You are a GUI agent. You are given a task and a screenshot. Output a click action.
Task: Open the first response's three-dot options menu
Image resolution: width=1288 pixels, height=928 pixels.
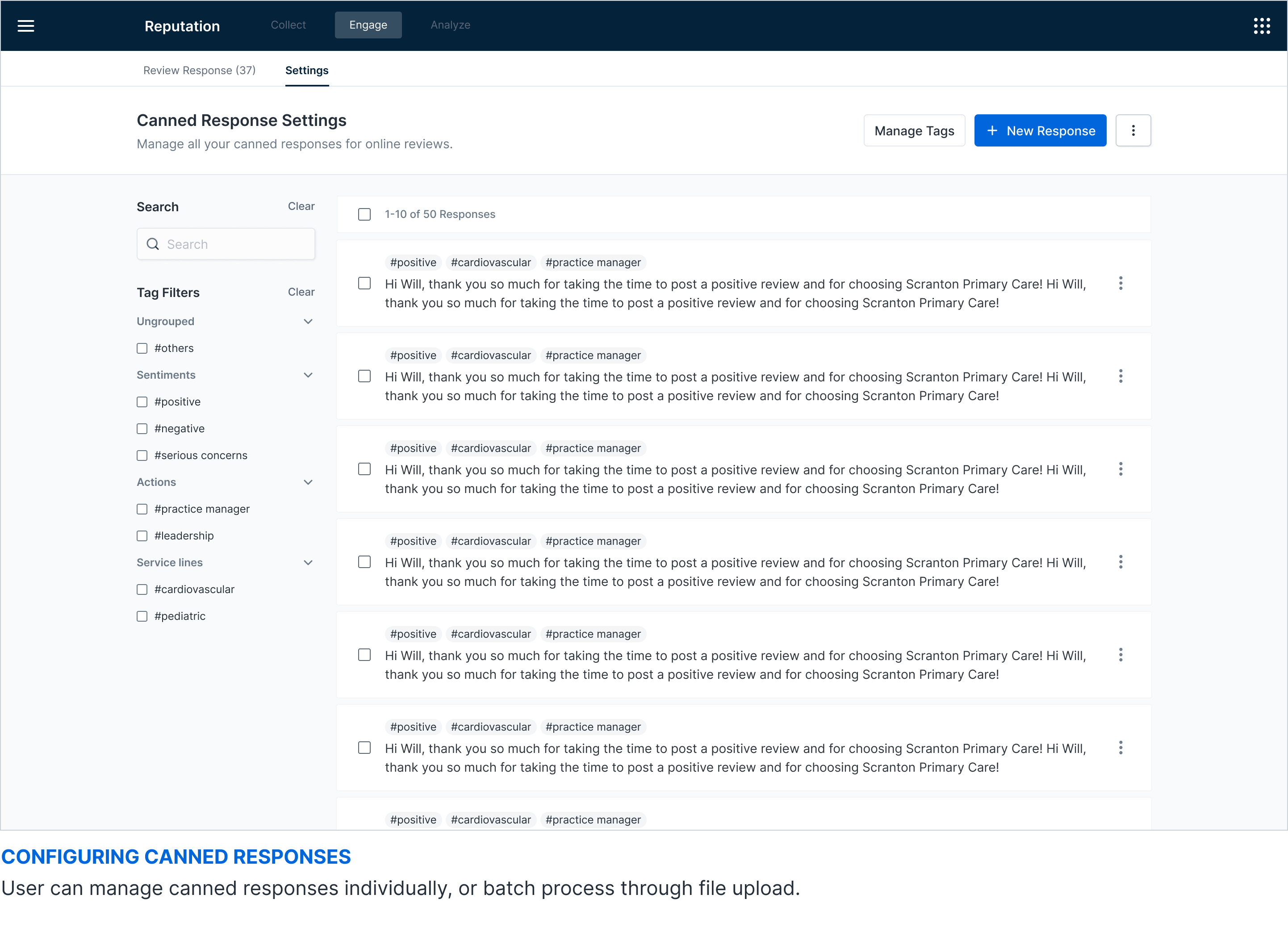1120,284
